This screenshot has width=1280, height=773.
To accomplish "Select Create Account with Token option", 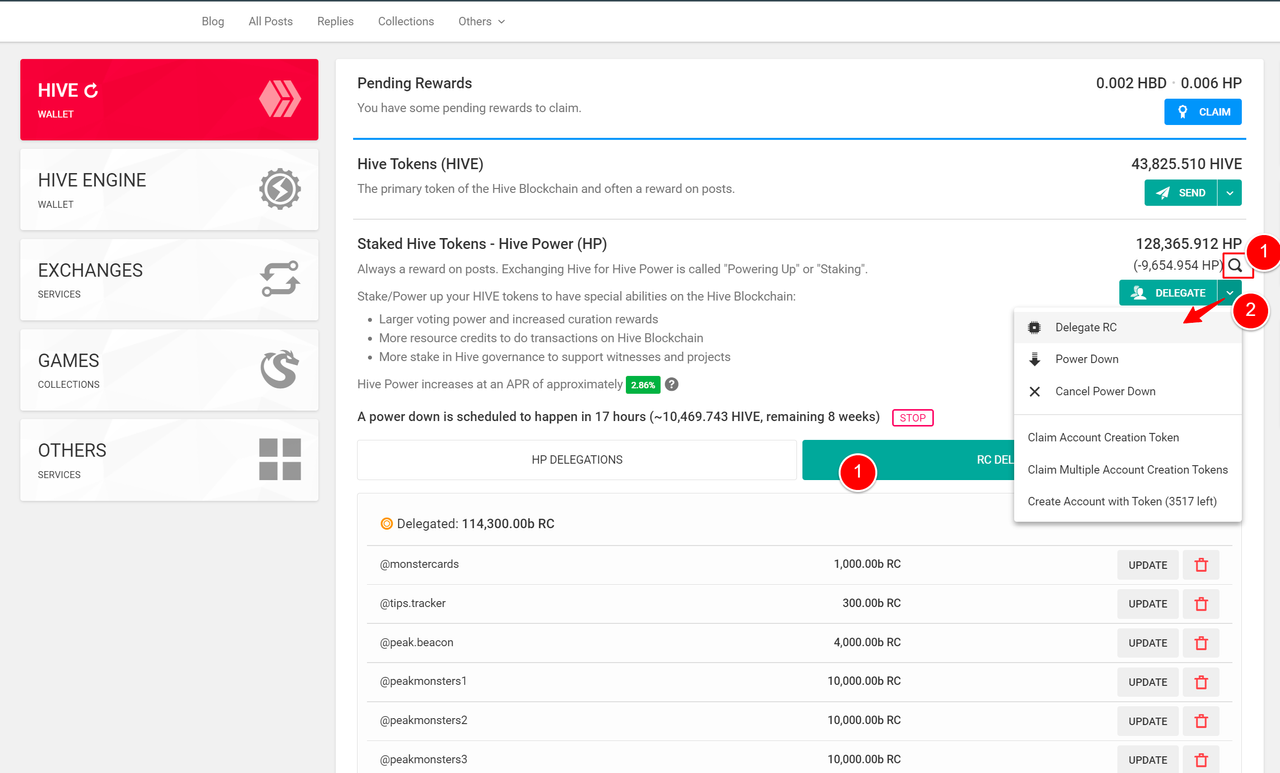I will [x=1128, y=501].
